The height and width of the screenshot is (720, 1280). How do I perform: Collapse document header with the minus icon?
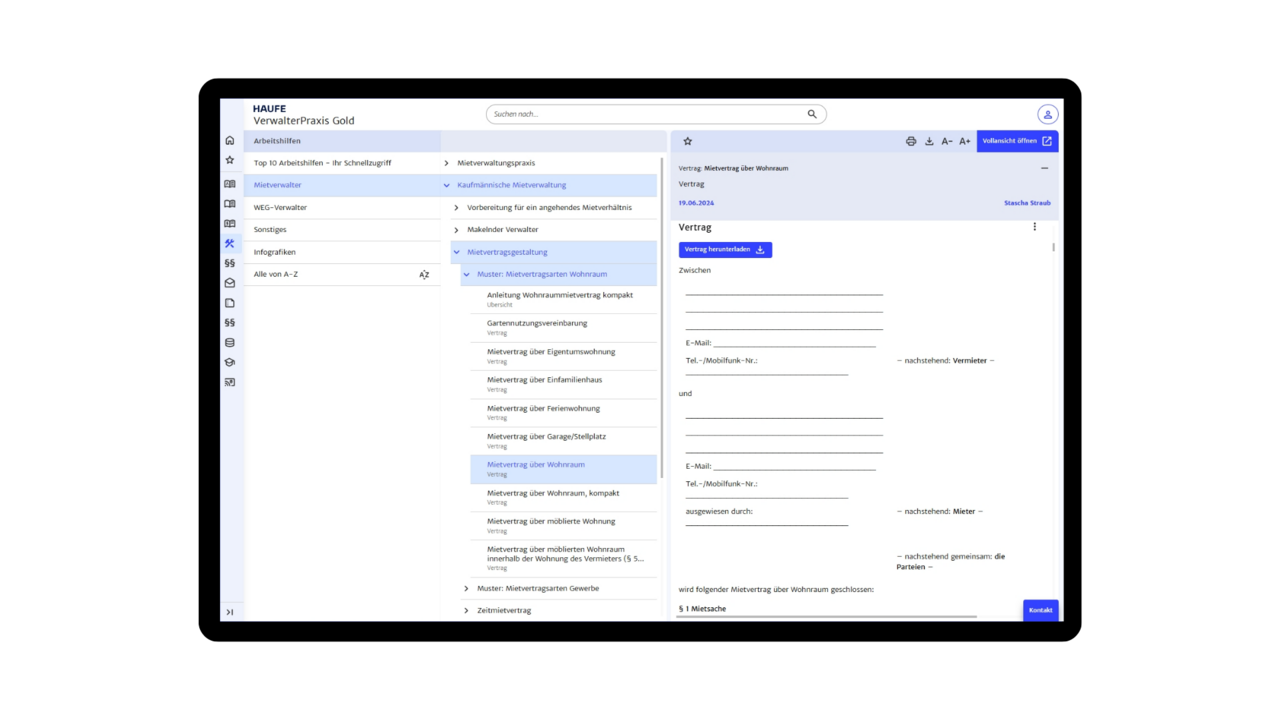(x=1044, y=168)
